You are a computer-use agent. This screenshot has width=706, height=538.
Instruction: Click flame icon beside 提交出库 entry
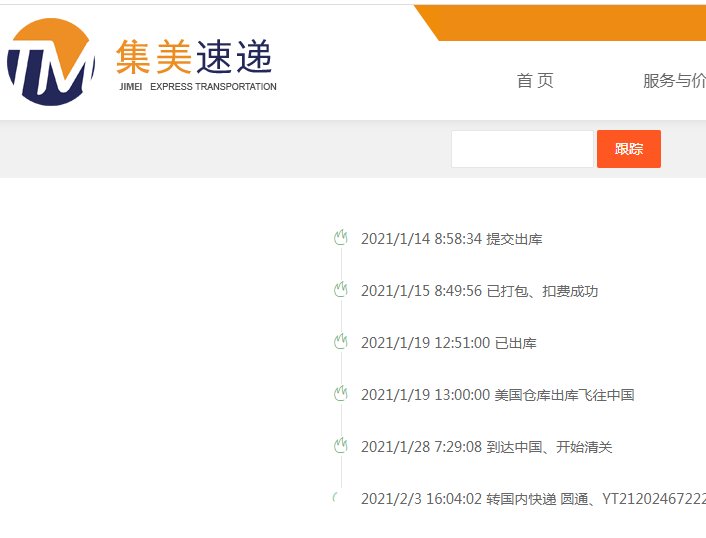click(341, 238)
